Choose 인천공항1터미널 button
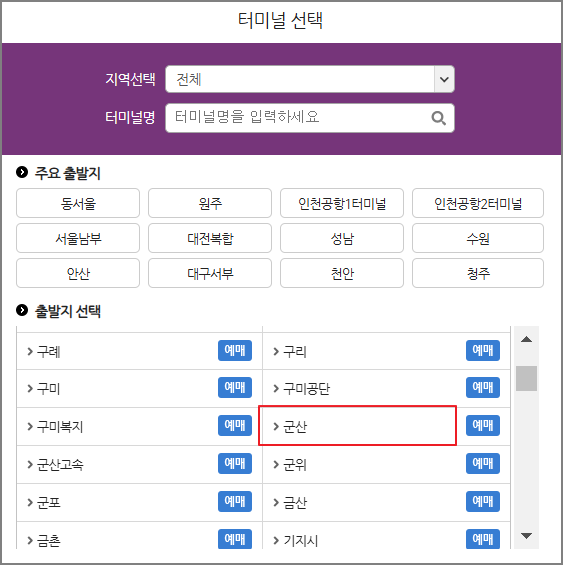Viewport: 563px width, 565px height. click(342, 203)
